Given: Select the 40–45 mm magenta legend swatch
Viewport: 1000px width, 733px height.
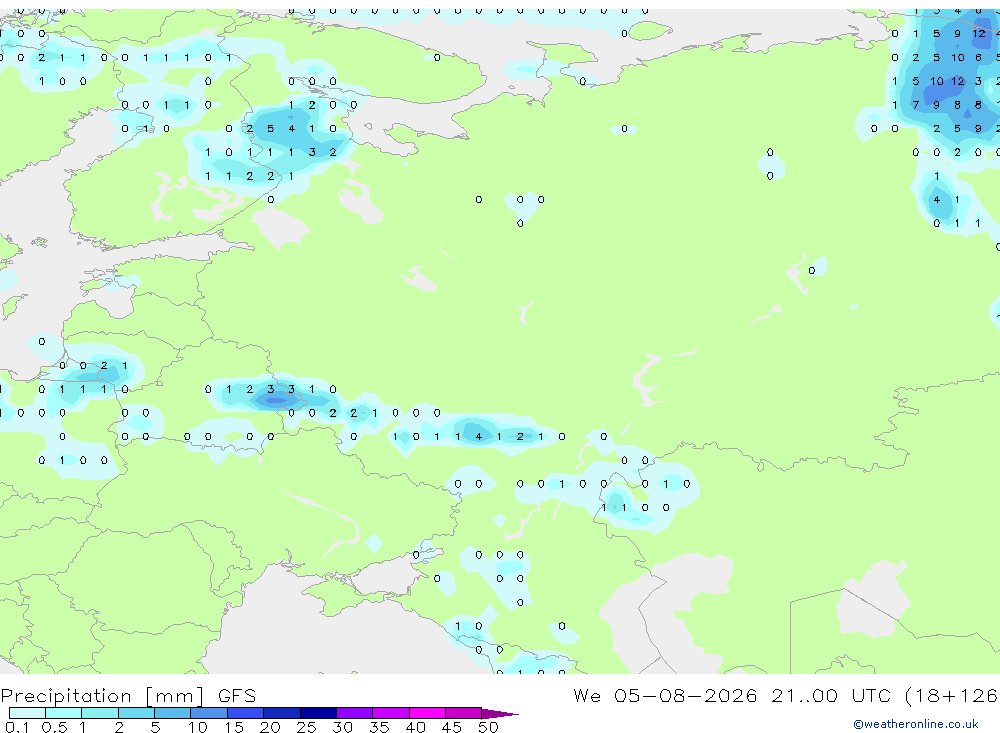Looking at the screenshot, I should (x=427, y=713).
